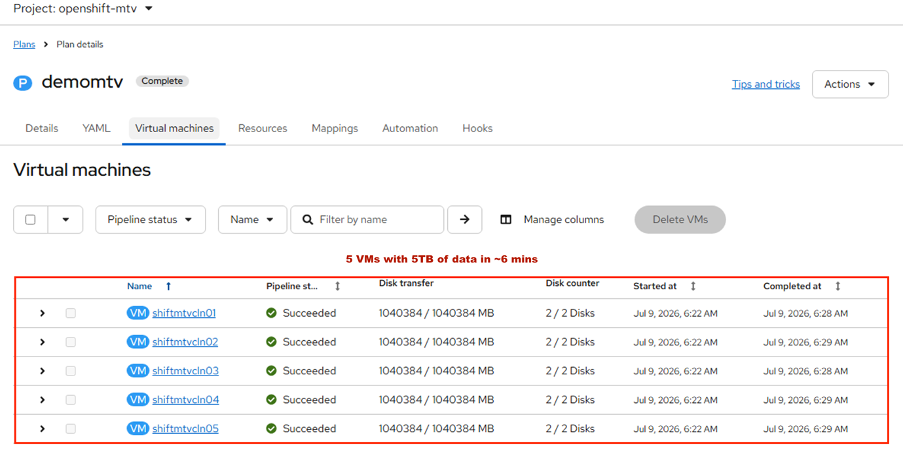
Task: Click the Manage columns icon
Action: [x=506, y=220]
